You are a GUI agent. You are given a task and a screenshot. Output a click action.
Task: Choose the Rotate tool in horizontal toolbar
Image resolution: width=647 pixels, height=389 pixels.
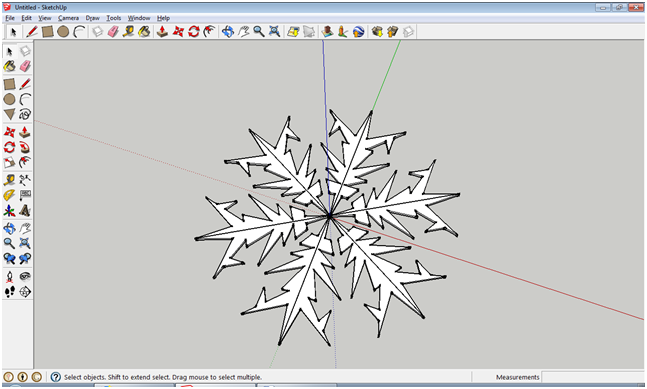pyautogui.click(x=194, y=31)
